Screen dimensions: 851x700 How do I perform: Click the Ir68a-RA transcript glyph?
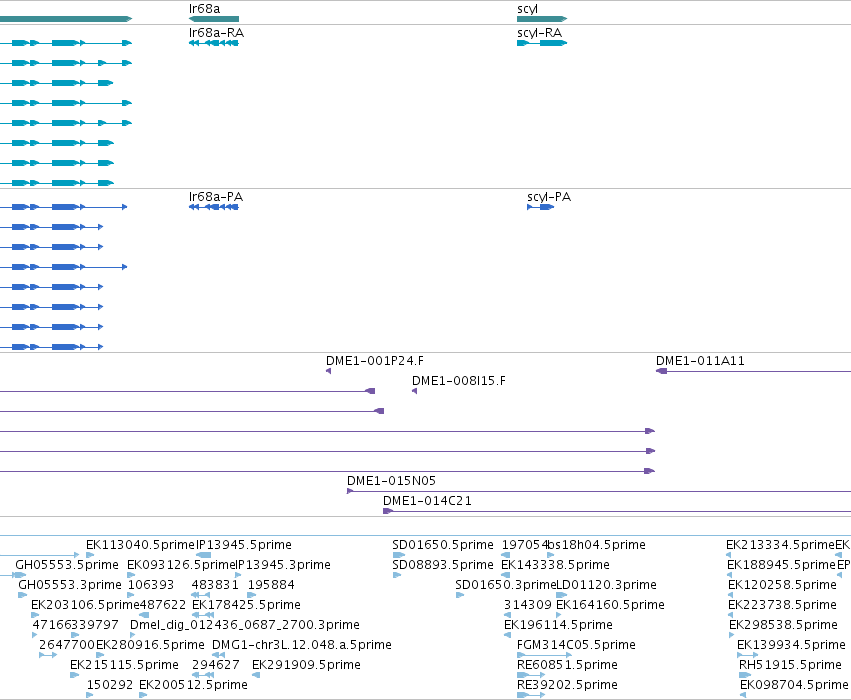(214, 43)
